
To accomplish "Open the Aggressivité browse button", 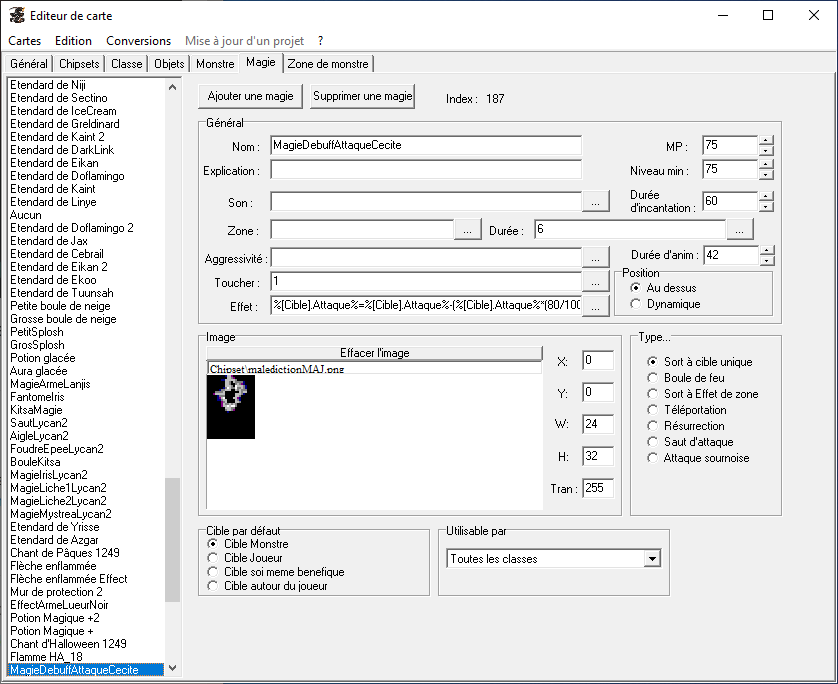I will pos(595,258).
